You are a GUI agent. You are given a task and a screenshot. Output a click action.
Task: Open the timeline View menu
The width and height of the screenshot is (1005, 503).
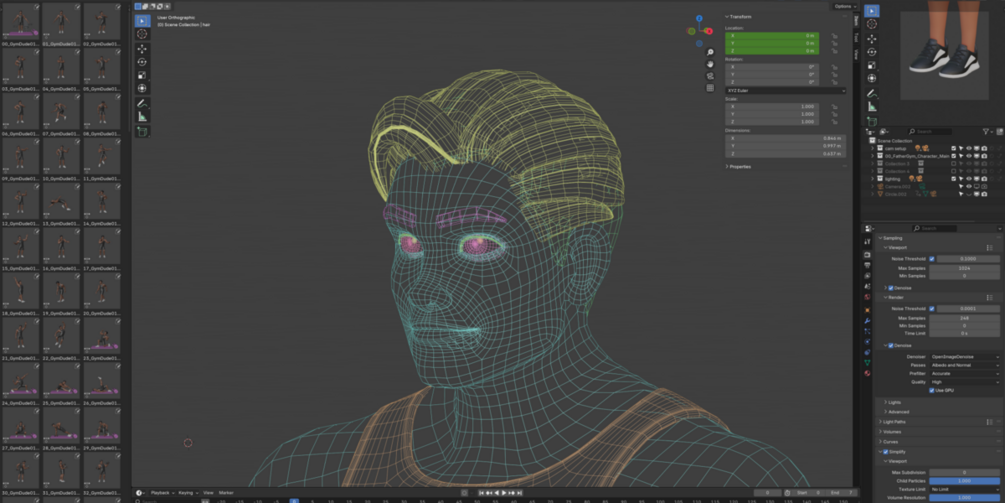(x=208, y=493)
